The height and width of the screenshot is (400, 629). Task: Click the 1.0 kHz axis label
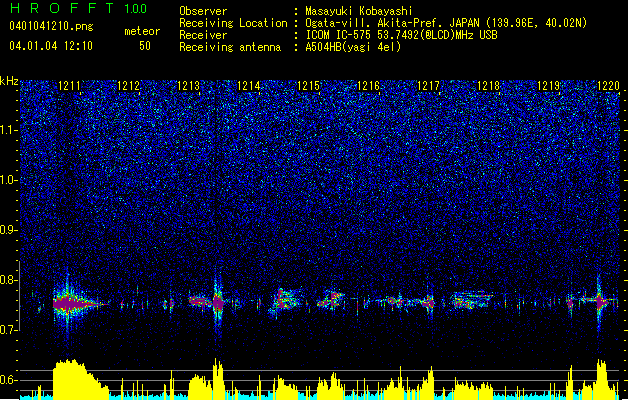pyautogui.click(x=9, y=180)
